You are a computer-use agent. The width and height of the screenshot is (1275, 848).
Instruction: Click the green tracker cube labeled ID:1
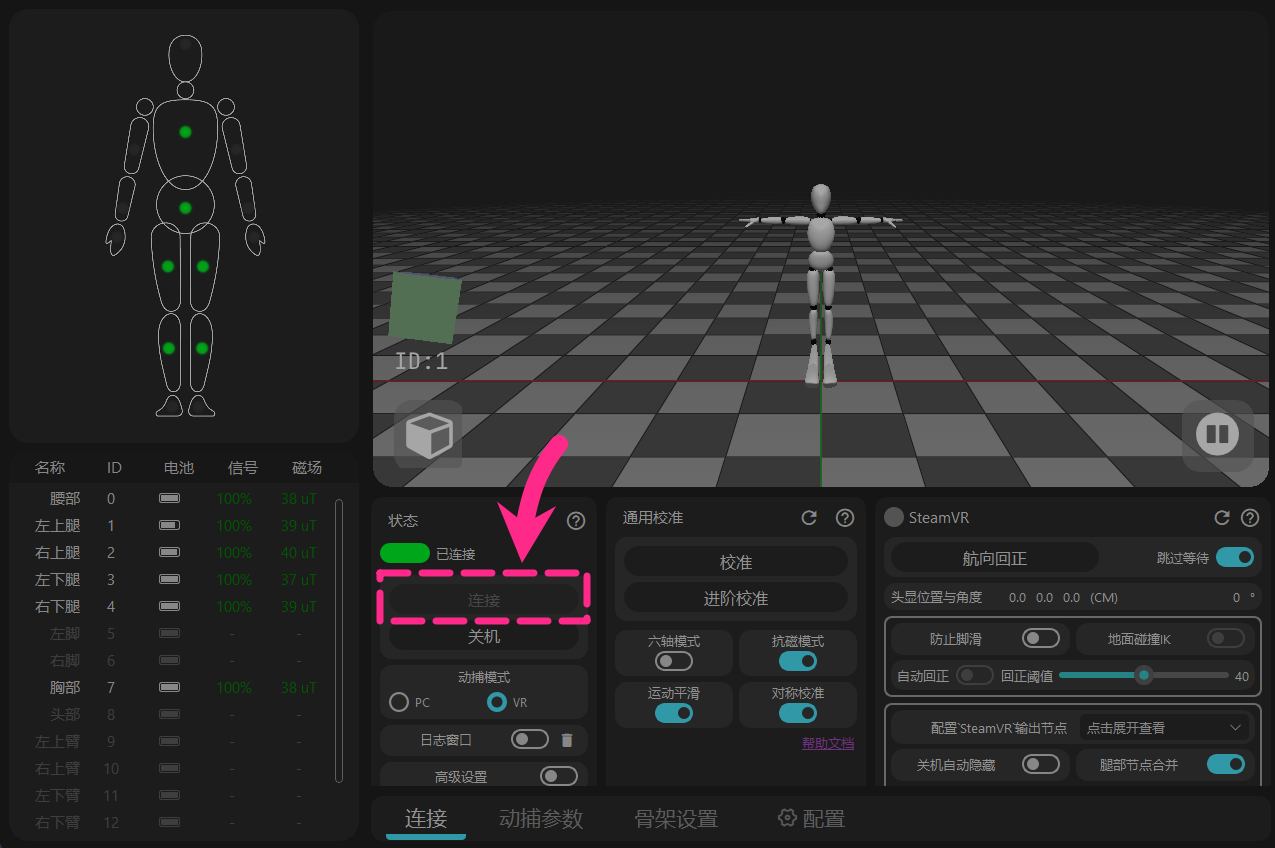pos(425,307)
